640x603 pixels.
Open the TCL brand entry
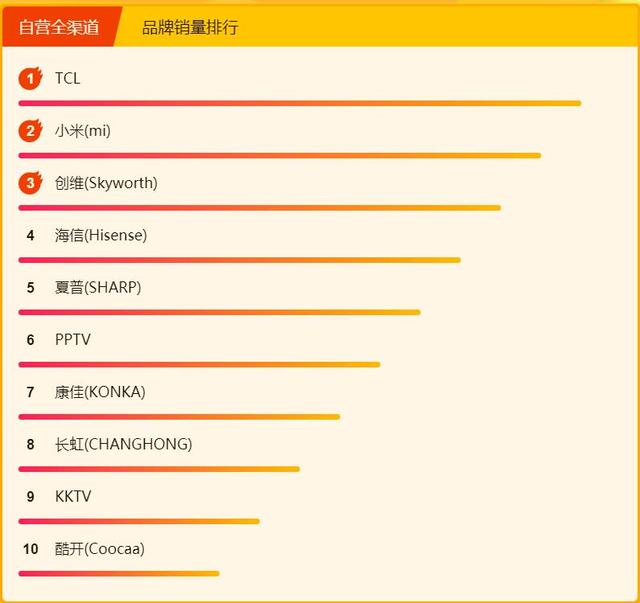coord(67,78)
